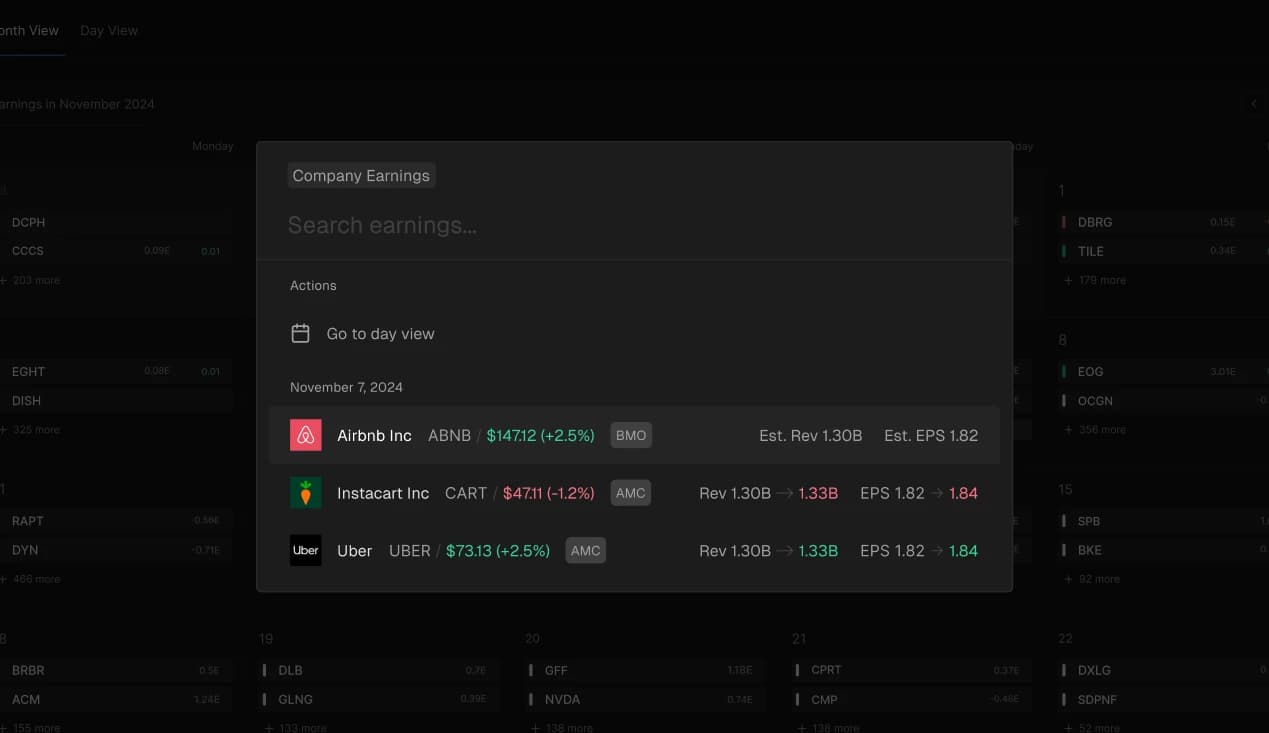Select SDPNF in the calendar
The image size is (1269, 733).
point(1163,699)
